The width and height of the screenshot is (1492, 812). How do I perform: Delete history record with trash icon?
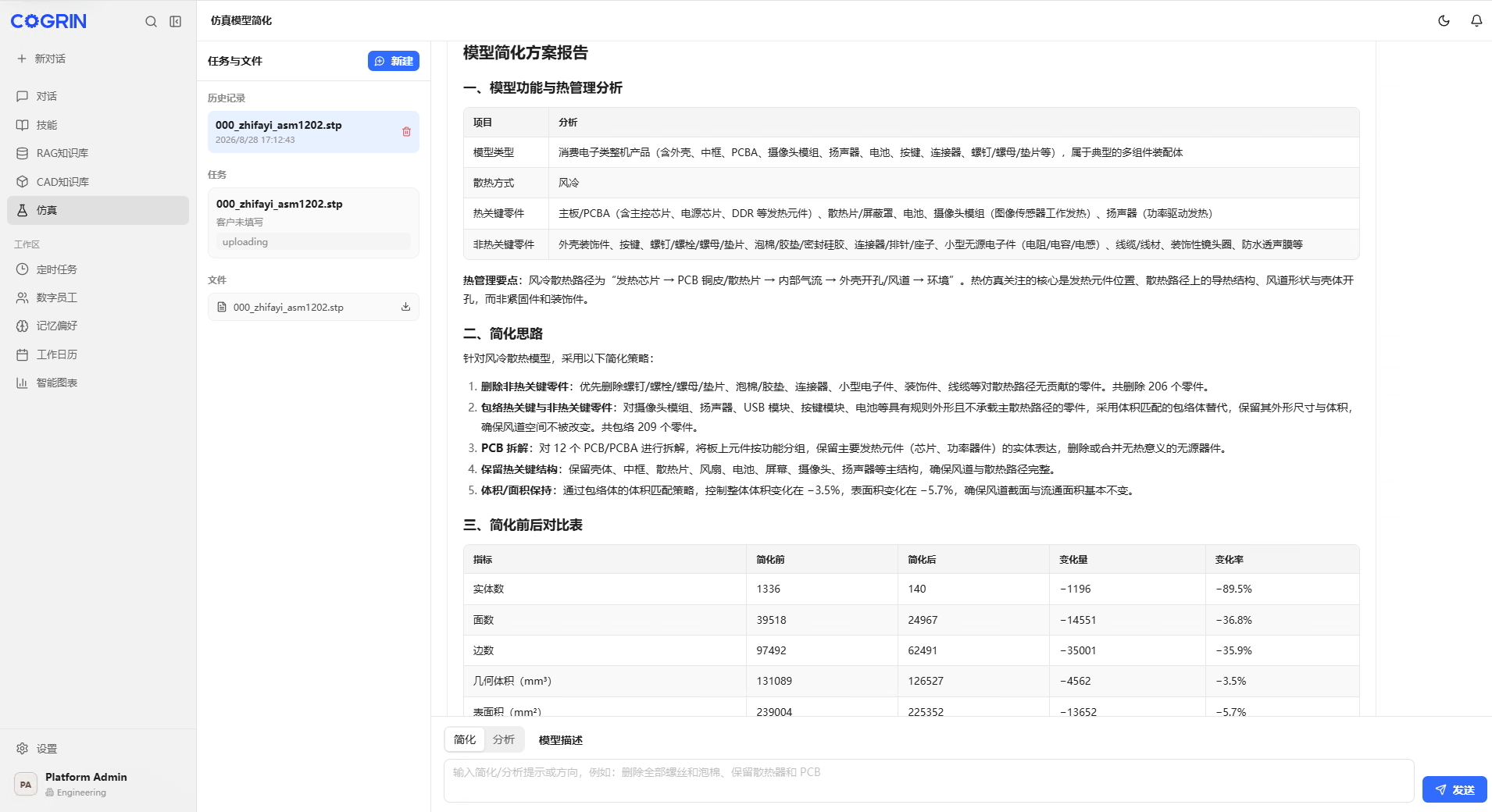tap(406, 132)
